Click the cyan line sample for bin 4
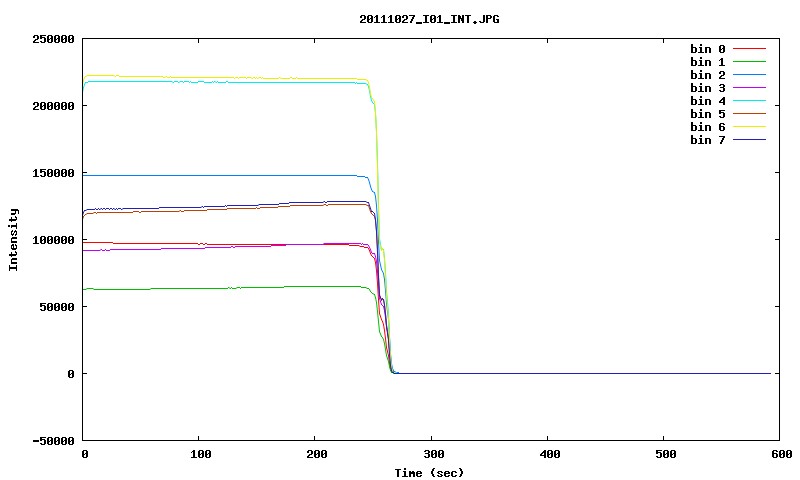Viewport: 800px width, 480px height. tap(749, 101)
